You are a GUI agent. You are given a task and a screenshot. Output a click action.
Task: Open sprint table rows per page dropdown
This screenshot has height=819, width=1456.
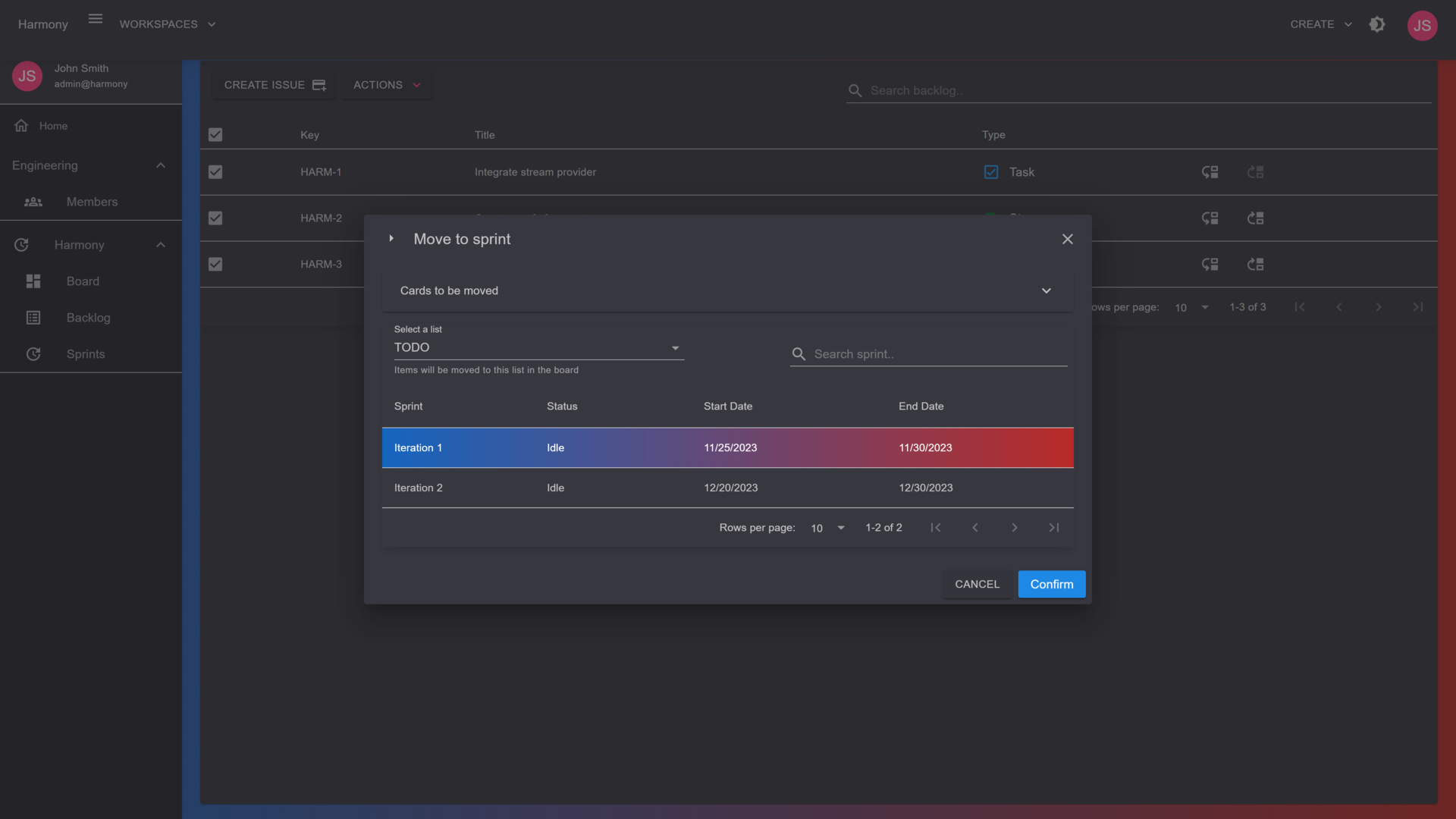coord(827,529)
